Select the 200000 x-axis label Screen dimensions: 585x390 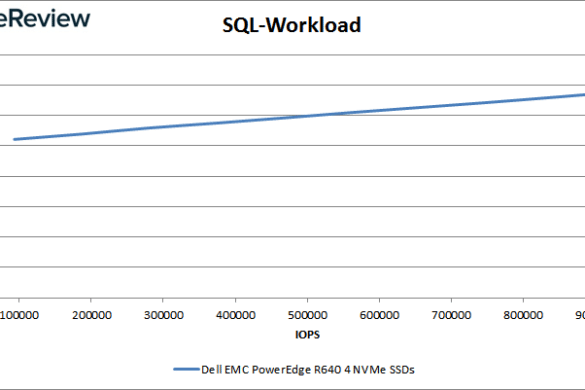click(92, 315)
